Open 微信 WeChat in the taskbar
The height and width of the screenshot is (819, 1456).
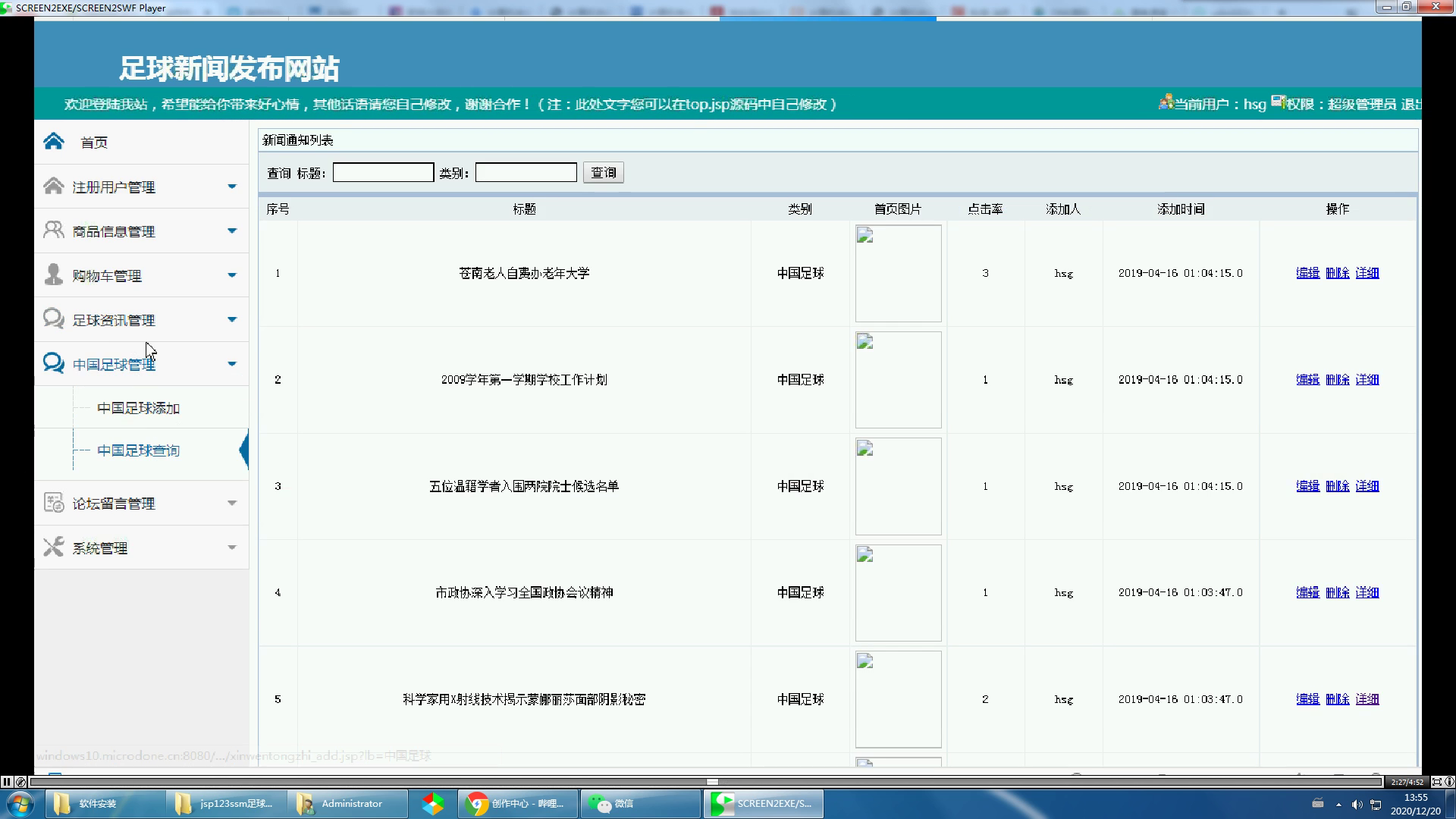[640, 804]
